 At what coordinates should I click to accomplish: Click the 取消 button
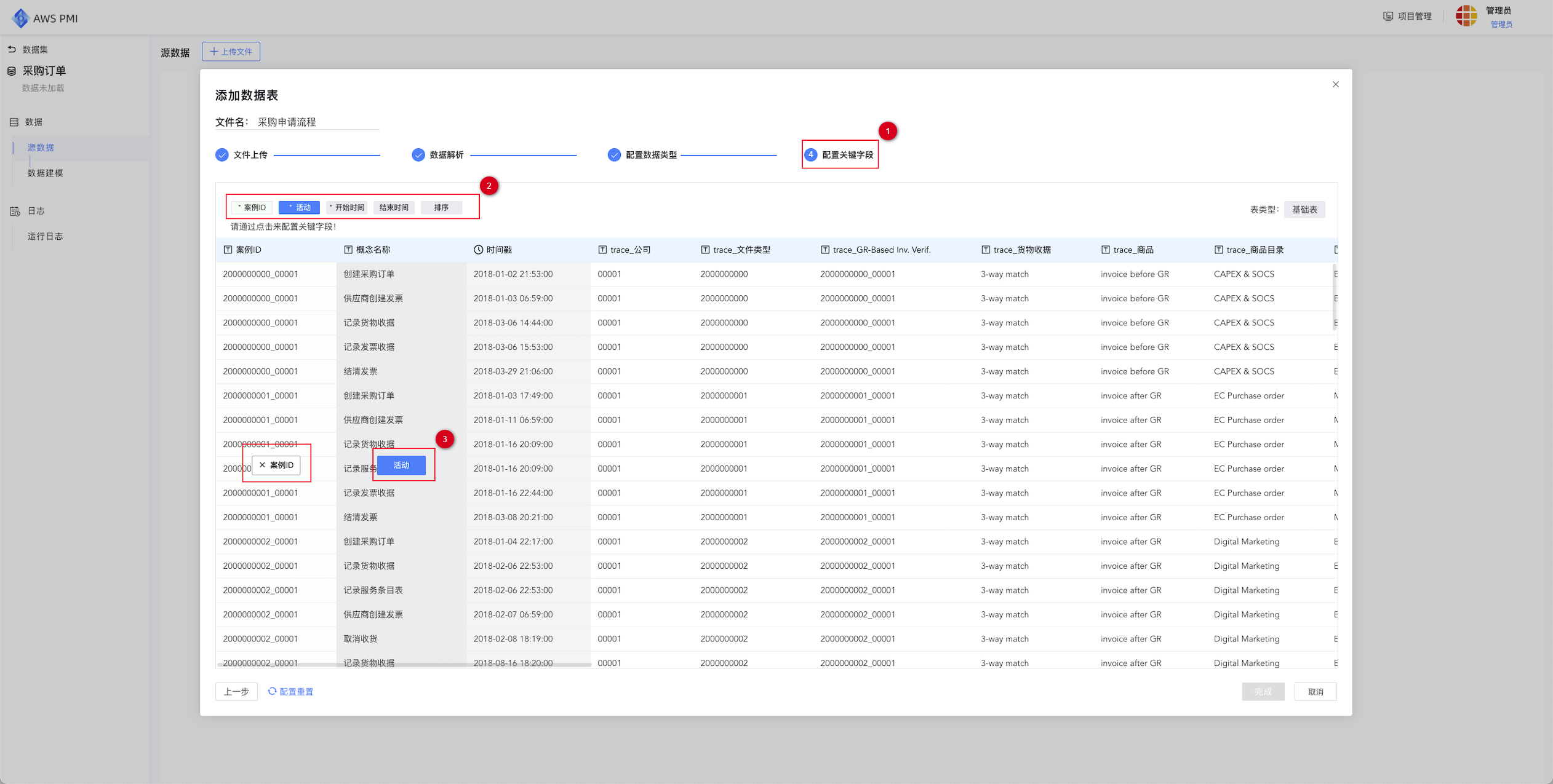click(x=1315, y=692)
